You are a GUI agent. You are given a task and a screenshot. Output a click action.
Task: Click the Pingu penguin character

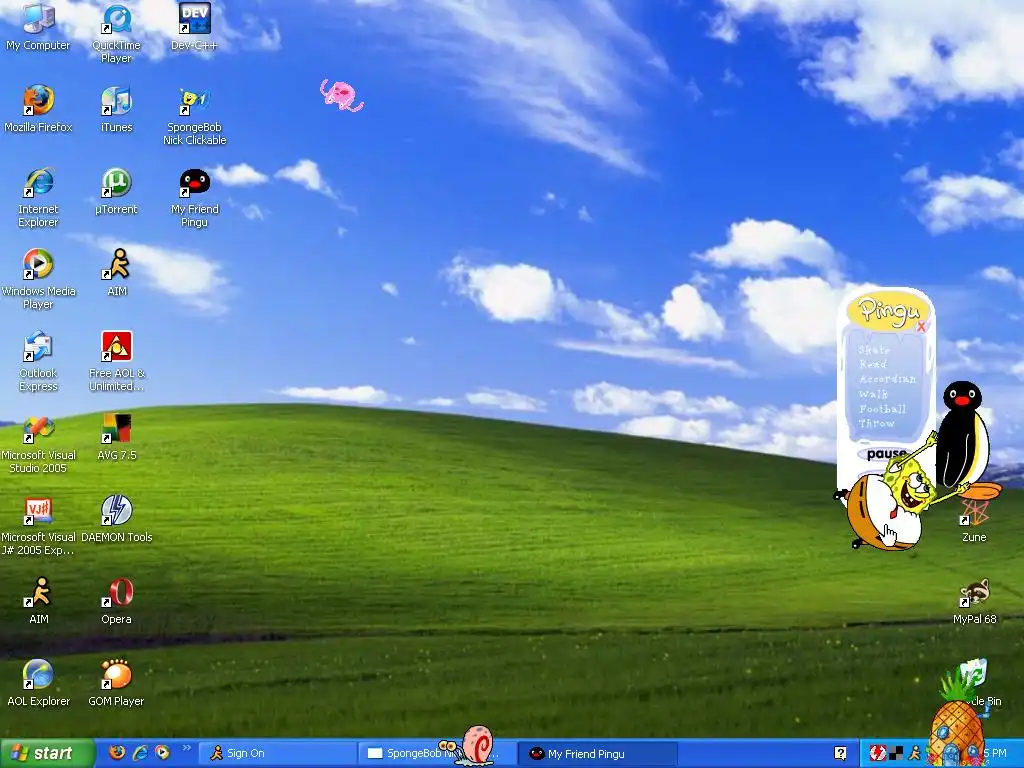coord(963,434)
